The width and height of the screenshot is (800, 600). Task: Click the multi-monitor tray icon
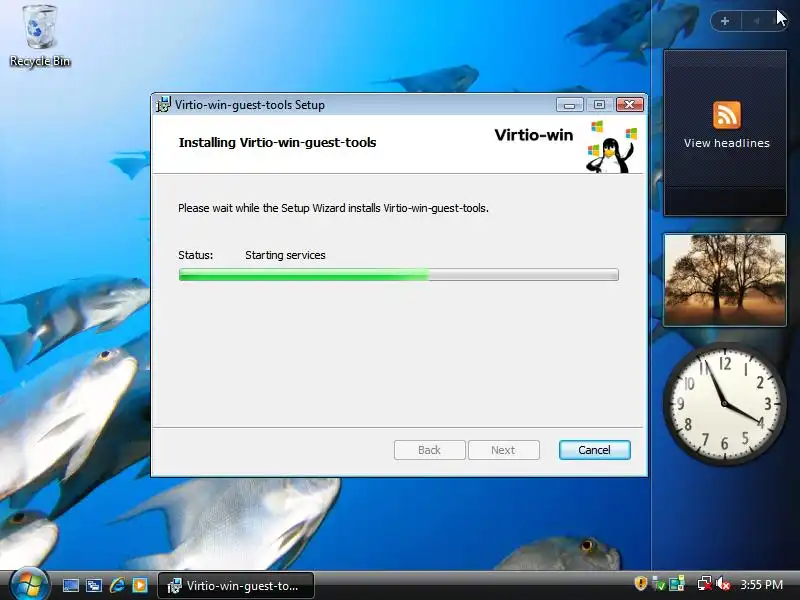coord(677,584)
